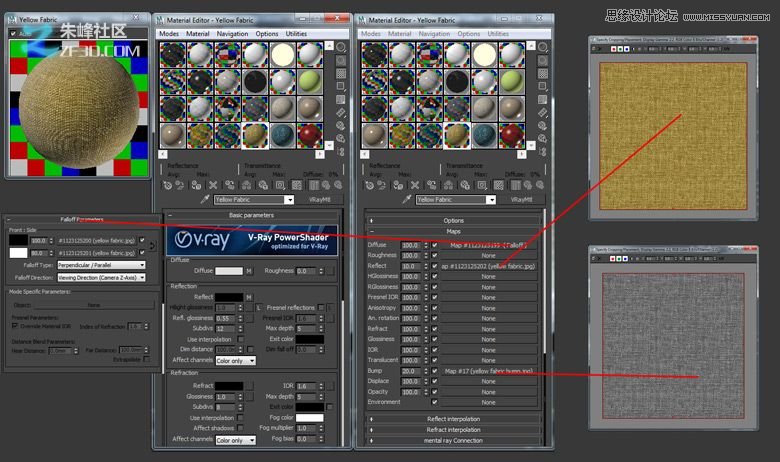Viewport: 780px width, 462px height.
Task: Open Options menu in Basic parameters editor
Action: click(x=267, y=34)
